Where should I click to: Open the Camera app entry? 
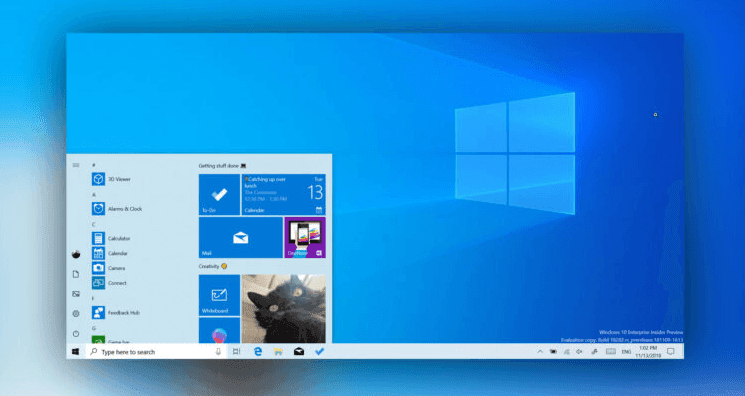coord(109,268)
